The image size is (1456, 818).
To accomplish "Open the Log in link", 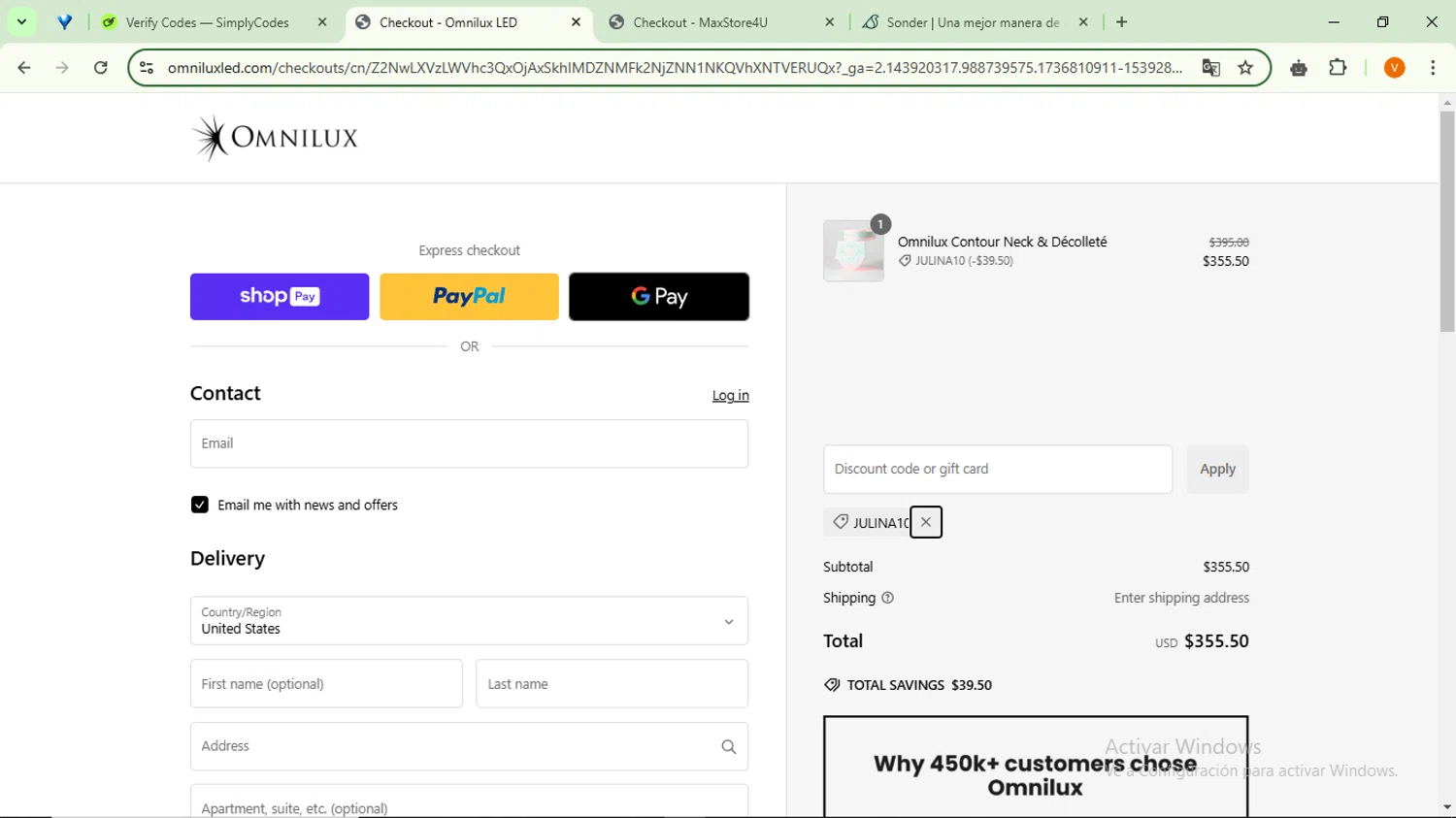I will pos(730,396).
